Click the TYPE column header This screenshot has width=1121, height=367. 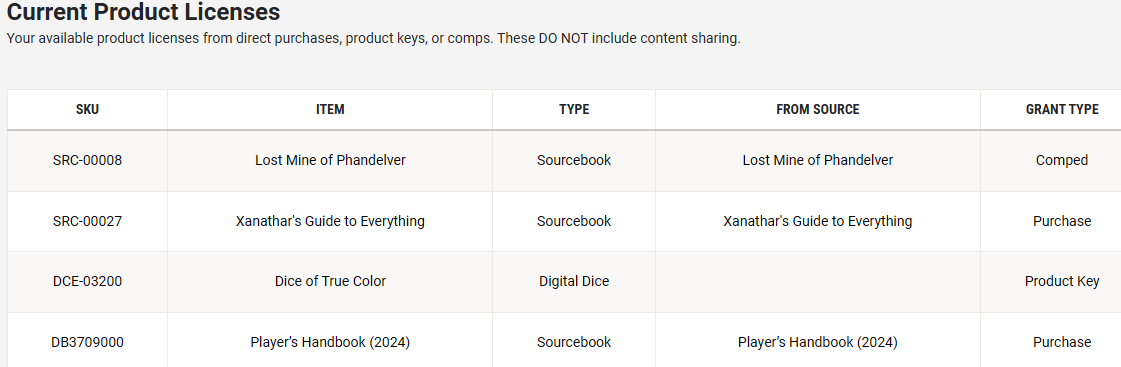pyautogui.click(x=574, y=109)
